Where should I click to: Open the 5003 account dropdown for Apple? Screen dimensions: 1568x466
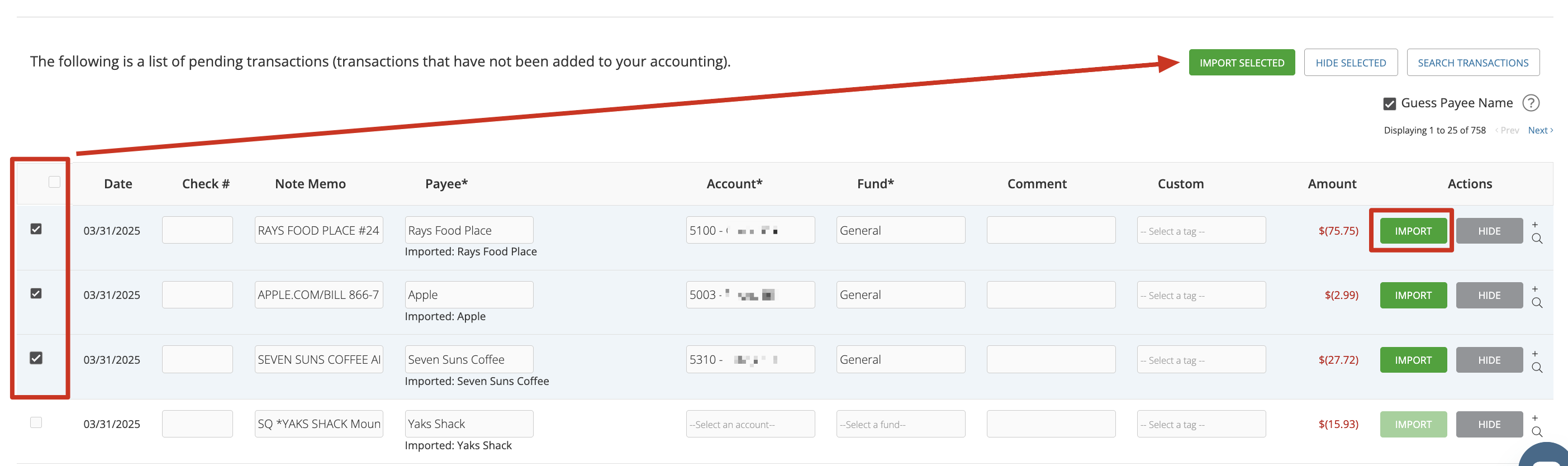tap(750, 295)
